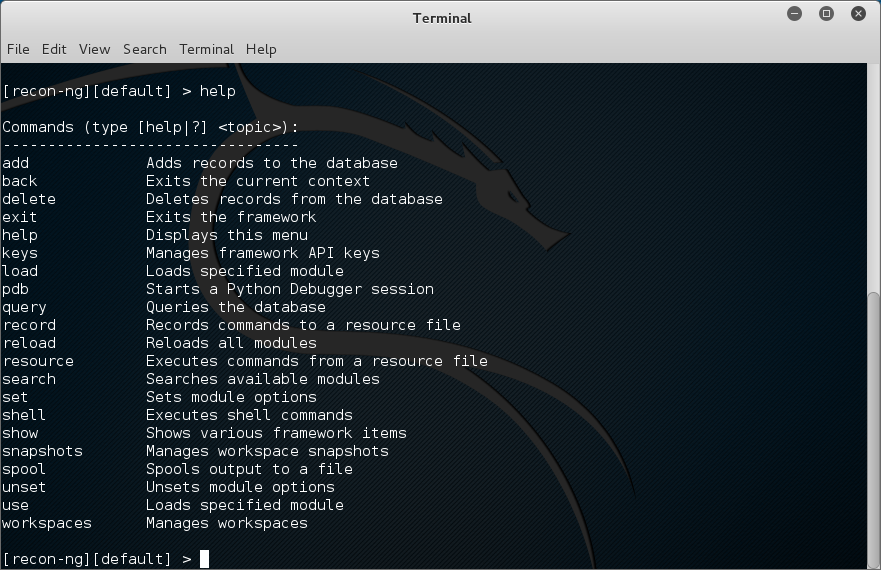Viewport: 881px width, 570px height.
Task: Click the 'exit' command text
Action: pos(20,217)
